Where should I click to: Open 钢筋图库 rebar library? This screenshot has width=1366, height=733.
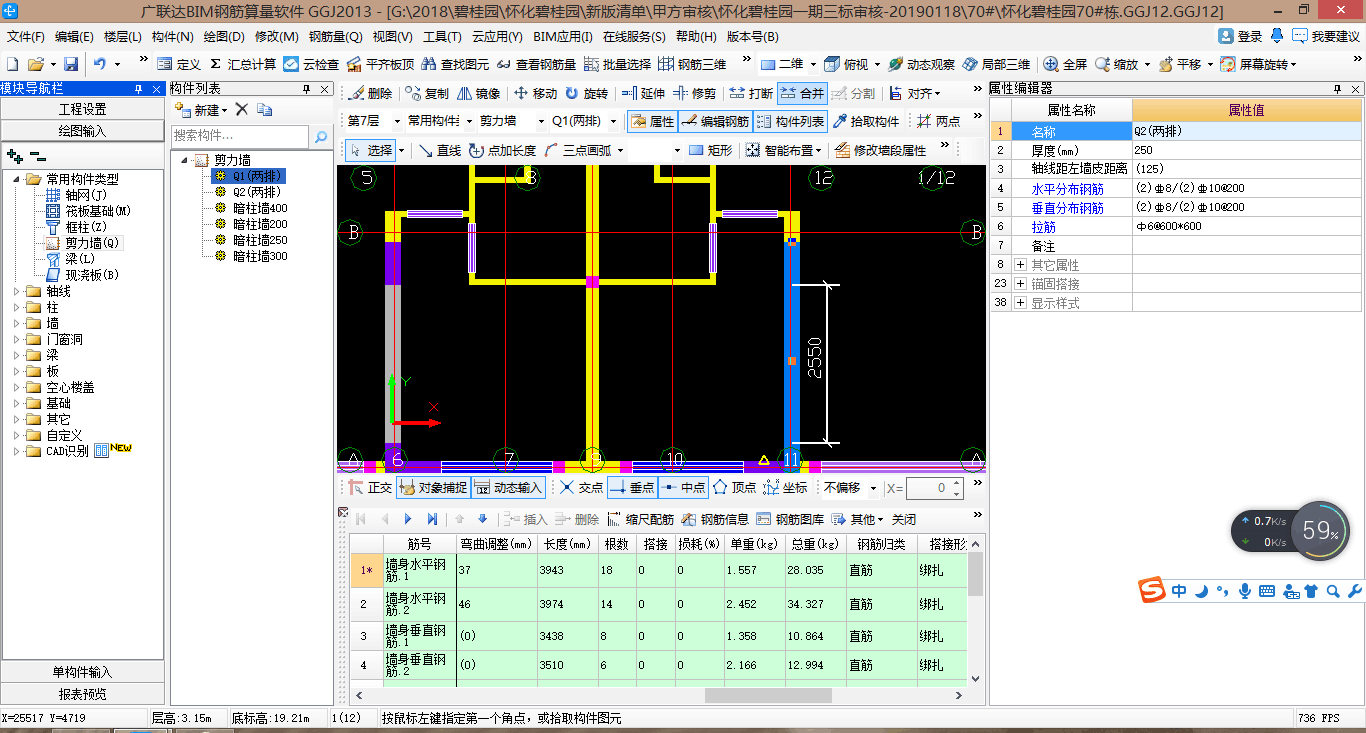tap(790, 520)
